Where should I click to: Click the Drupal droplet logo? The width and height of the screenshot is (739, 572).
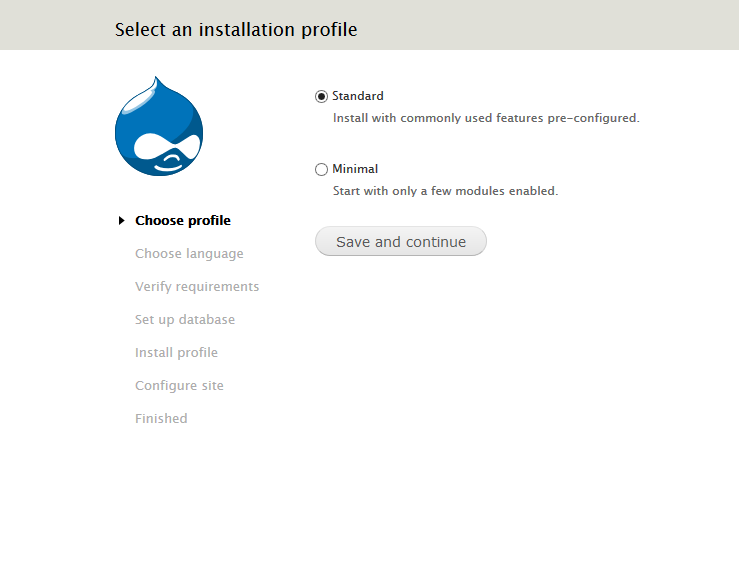[x=159, y=126]
